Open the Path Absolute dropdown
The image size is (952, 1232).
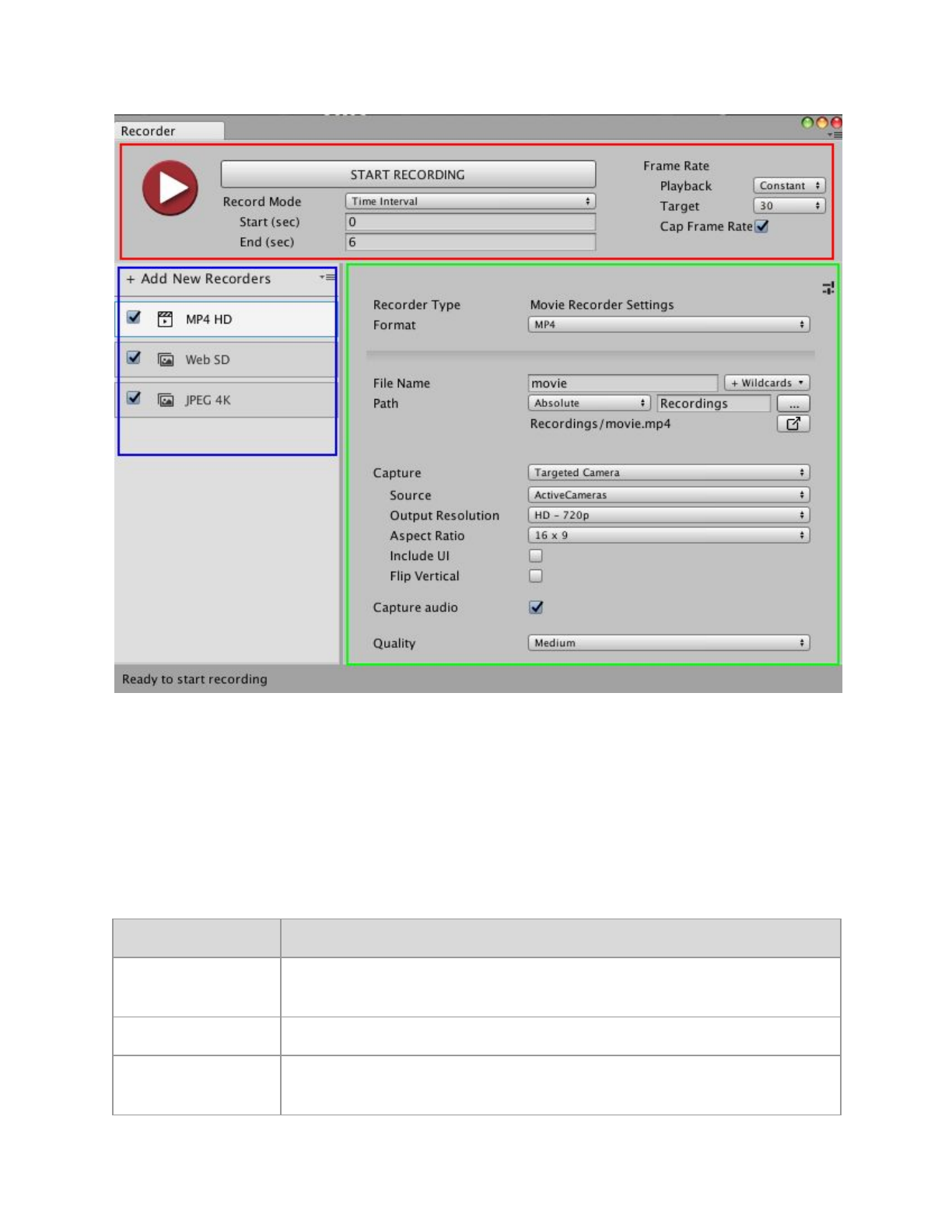(x=589, y=403)
